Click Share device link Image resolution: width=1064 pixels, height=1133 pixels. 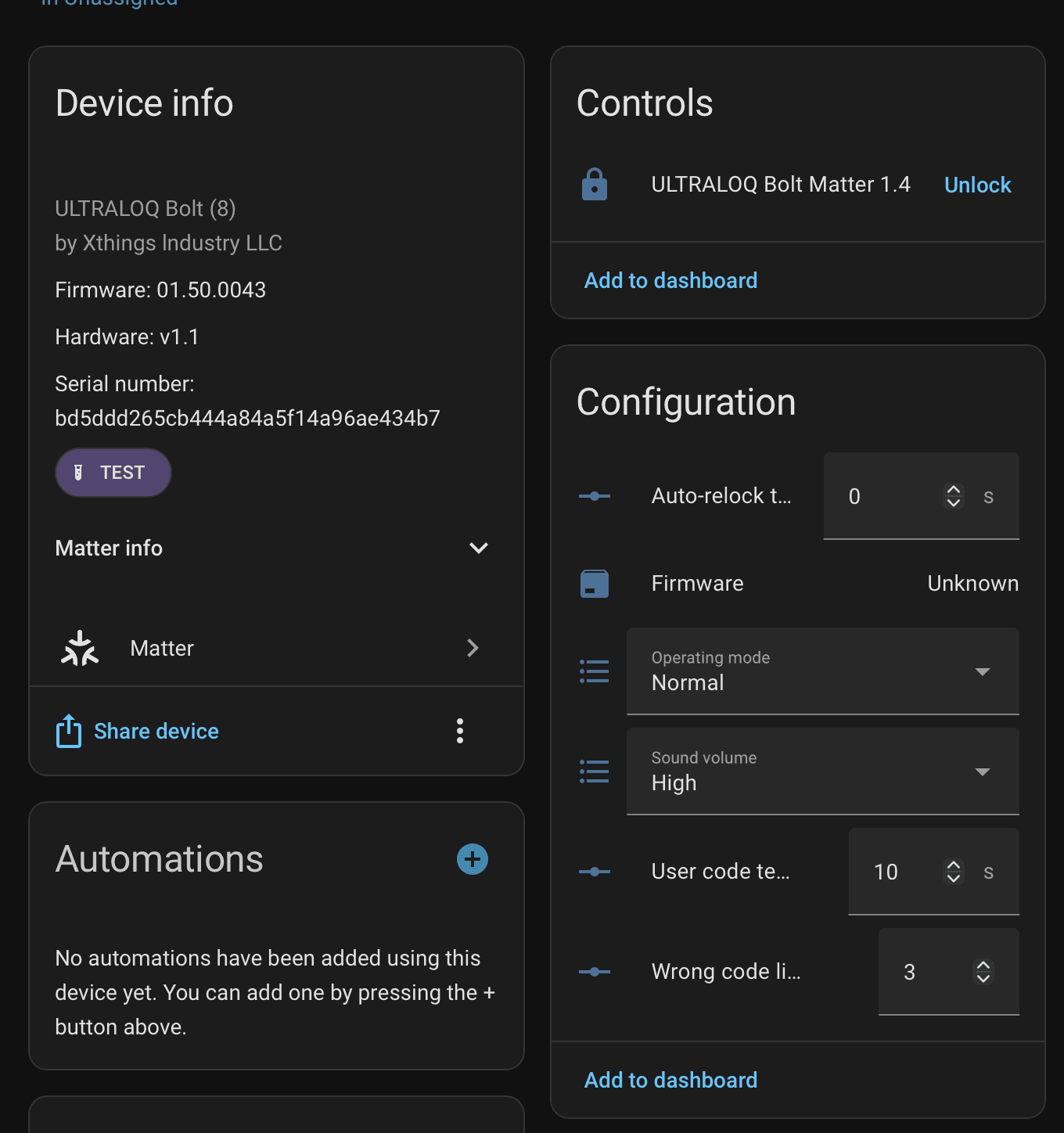[x=156, y=731]
